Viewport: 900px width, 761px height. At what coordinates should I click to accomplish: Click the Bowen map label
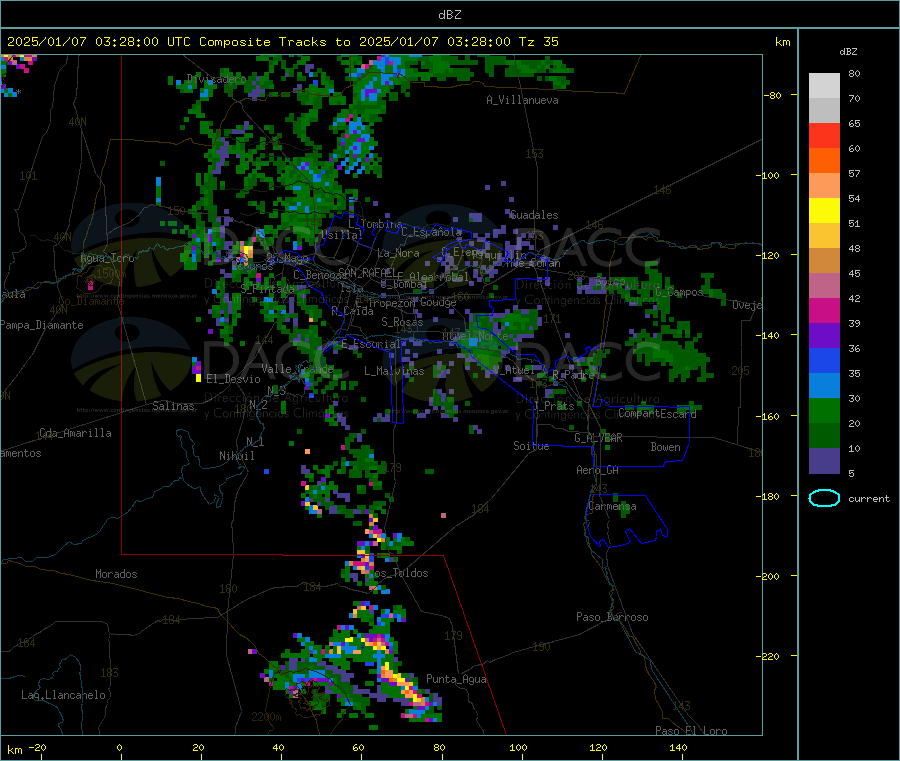[665, 447]
